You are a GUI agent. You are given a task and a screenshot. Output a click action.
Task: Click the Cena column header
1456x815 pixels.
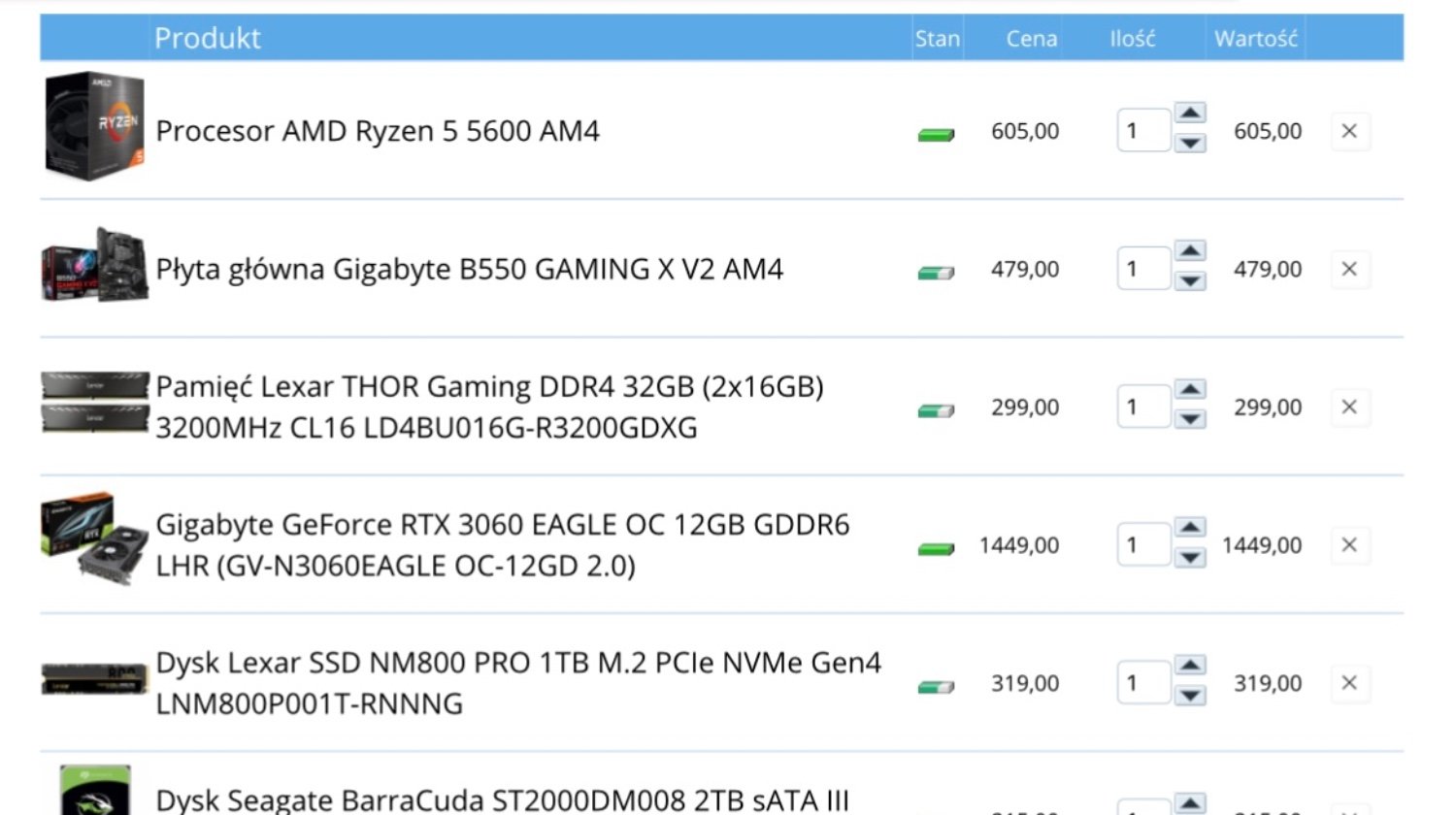click(1031, 39)
